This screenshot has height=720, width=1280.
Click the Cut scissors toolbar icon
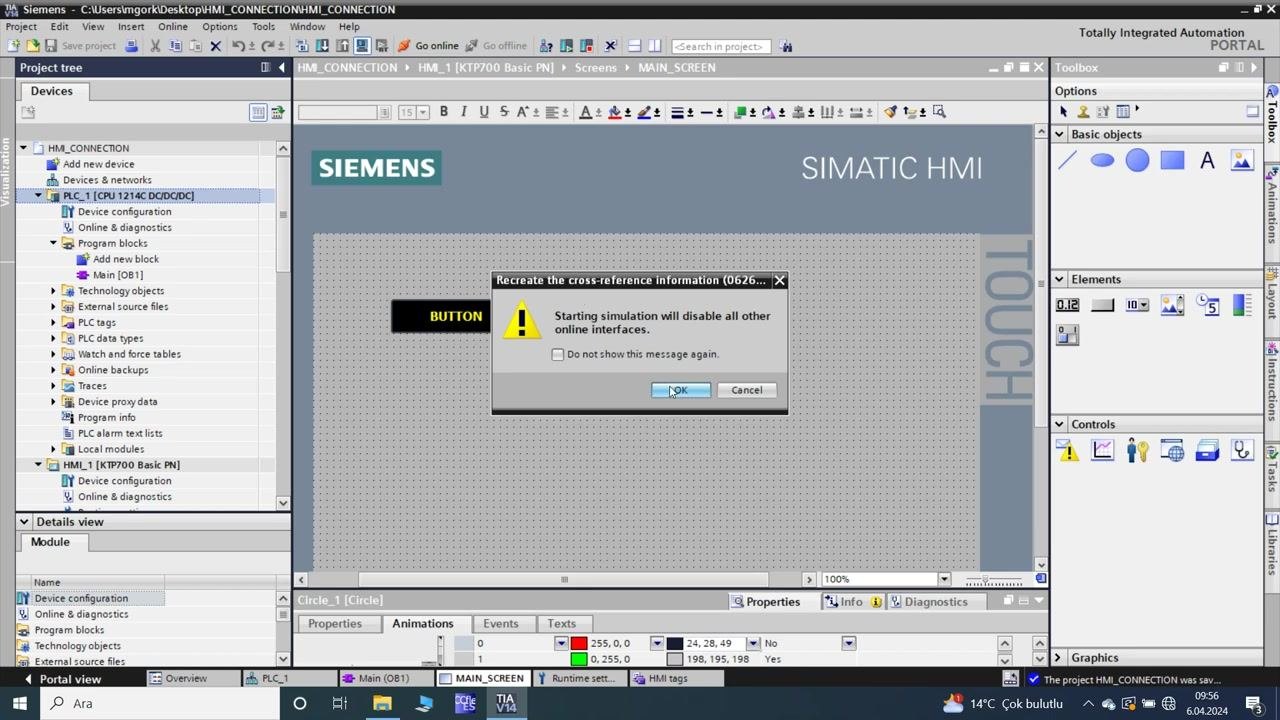click(155, 46)
